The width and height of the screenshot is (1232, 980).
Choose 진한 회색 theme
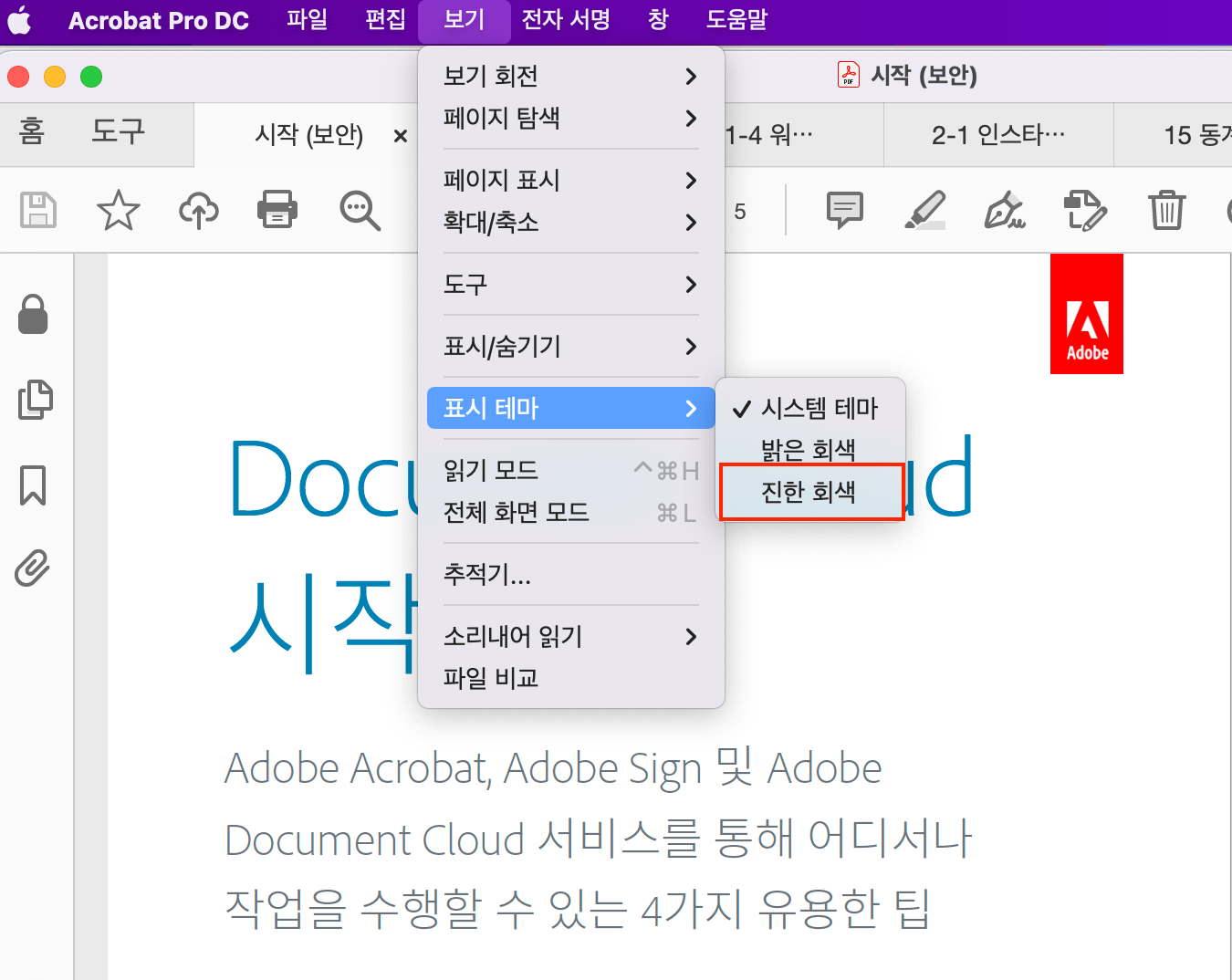click(x=810, y=492)
